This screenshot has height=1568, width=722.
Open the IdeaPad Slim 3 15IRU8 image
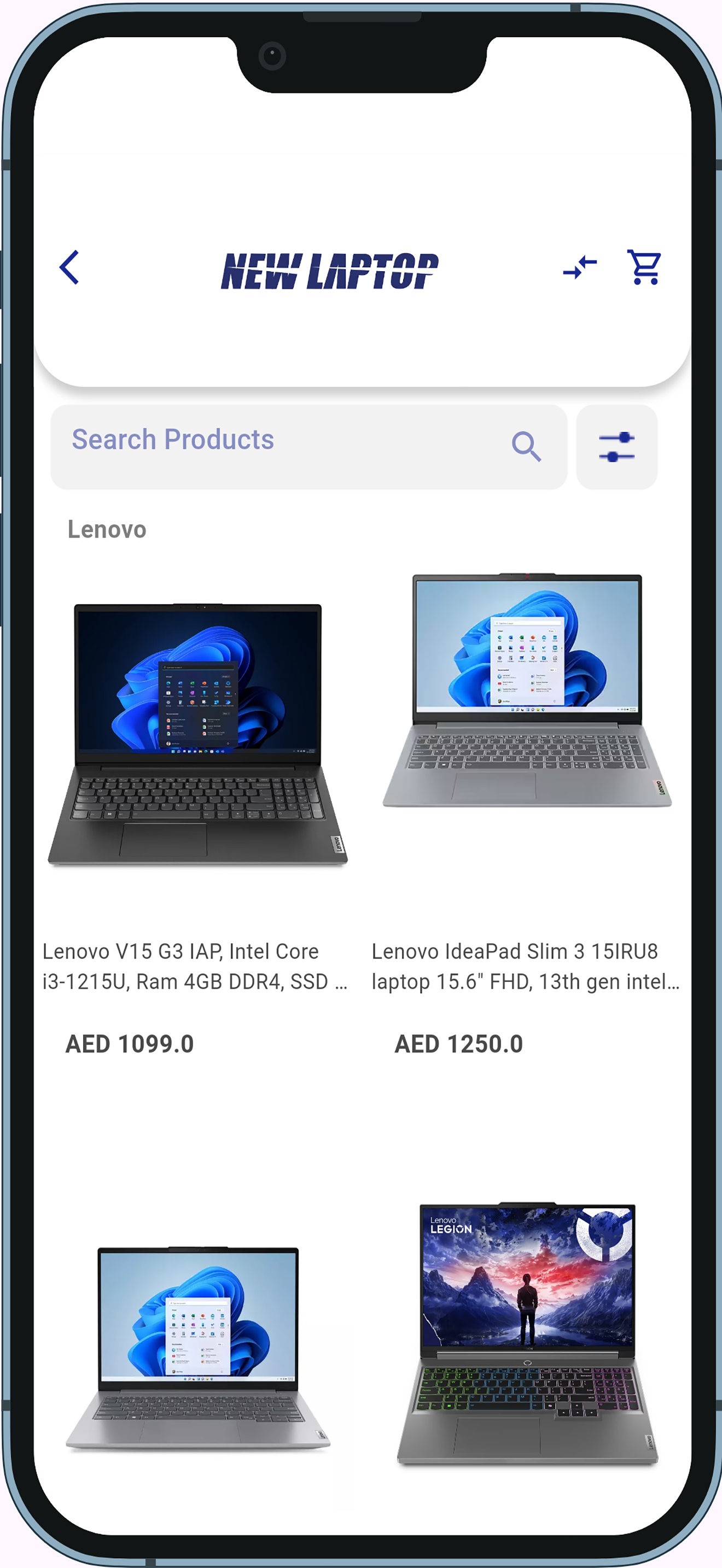527,691
